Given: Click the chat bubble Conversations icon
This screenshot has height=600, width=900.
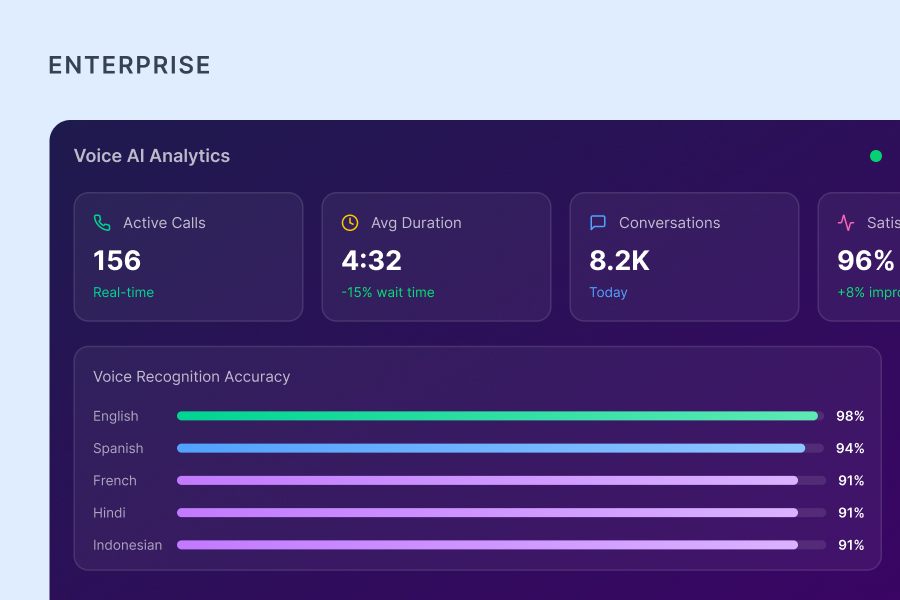Looking at the screenshot, I should coord(598,223).
